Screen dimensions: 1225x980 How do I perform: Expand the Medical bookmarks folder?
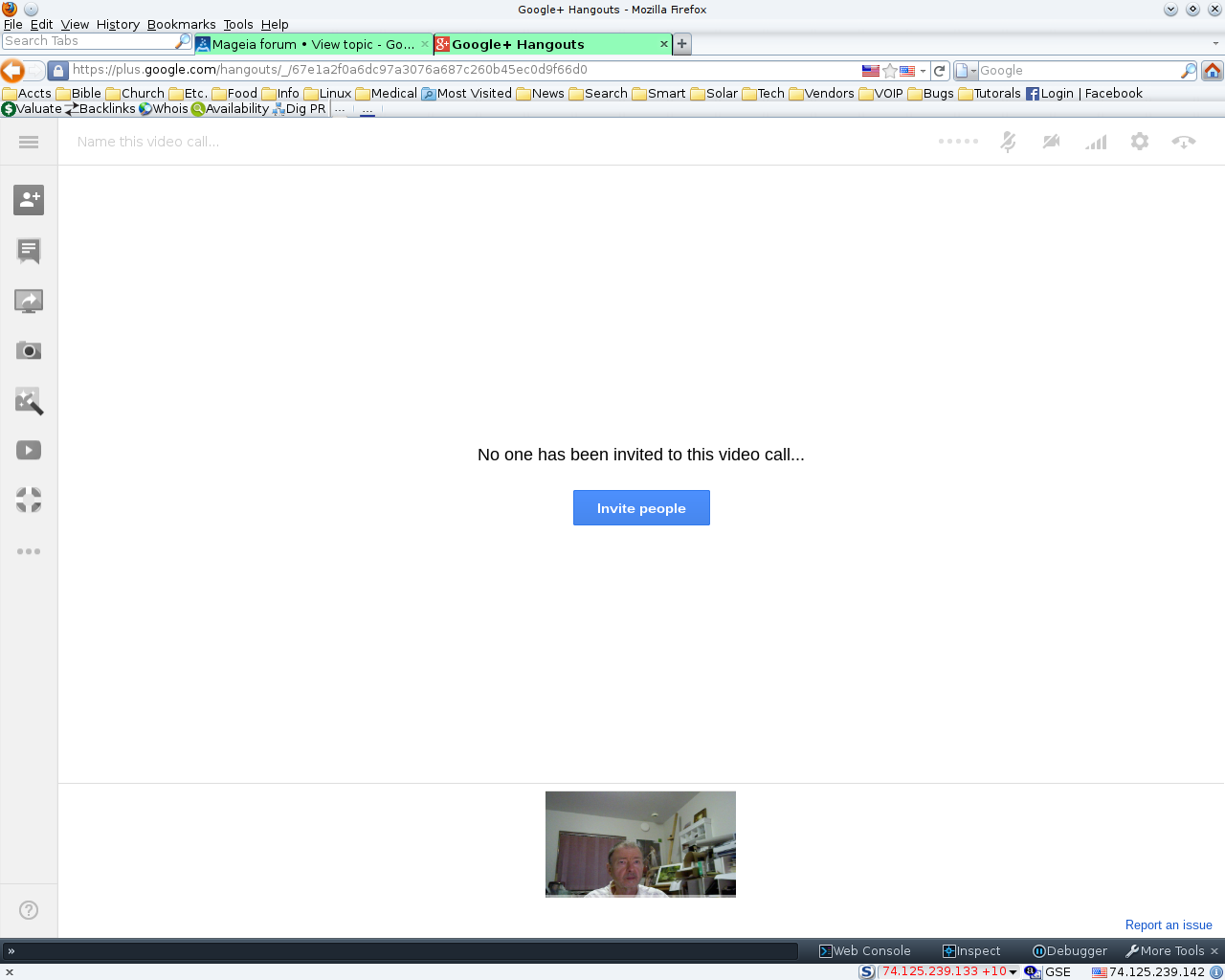(x=386, y=94)
